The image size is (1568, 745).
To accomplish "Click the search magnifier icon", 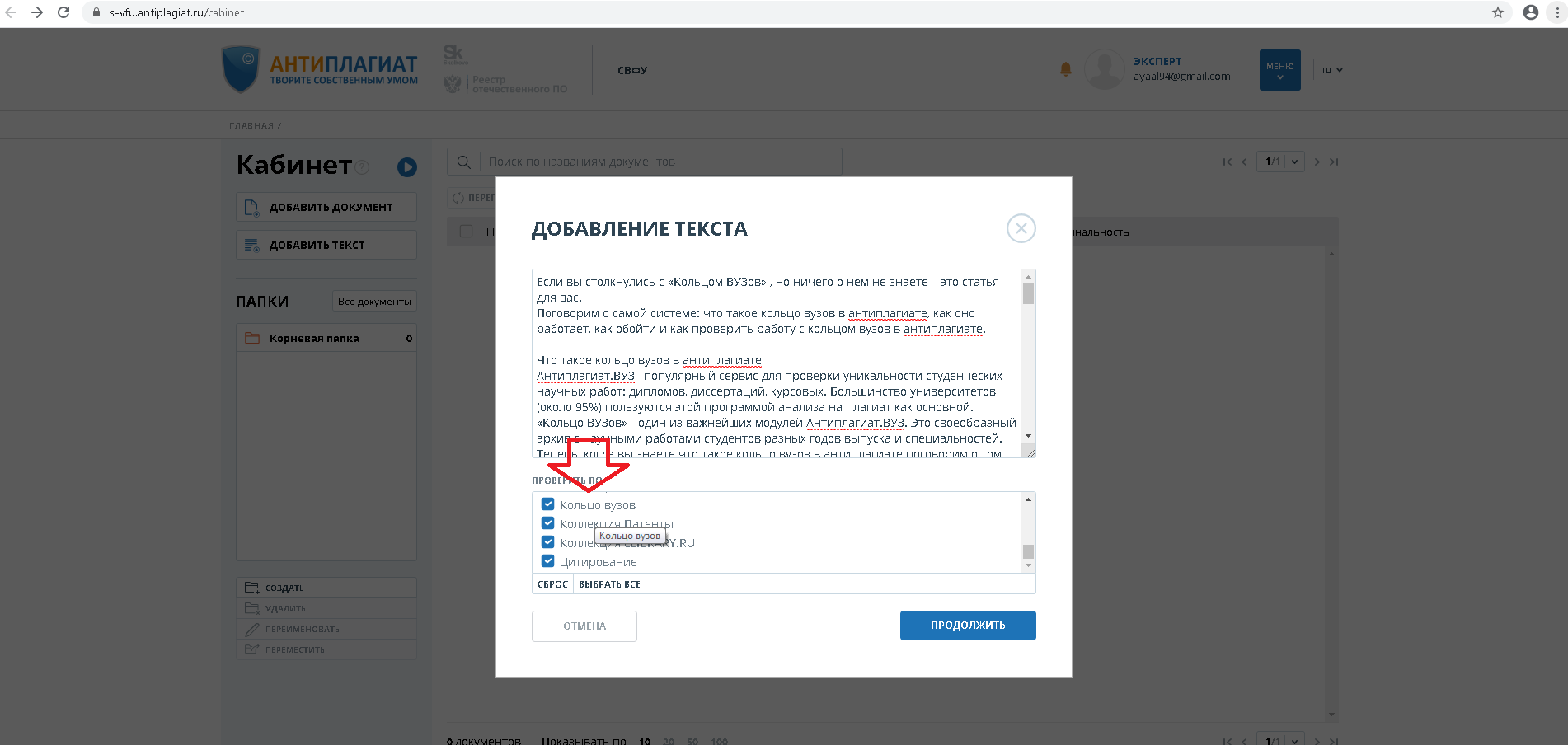I will pyautogui.click(x=464, y=162).
